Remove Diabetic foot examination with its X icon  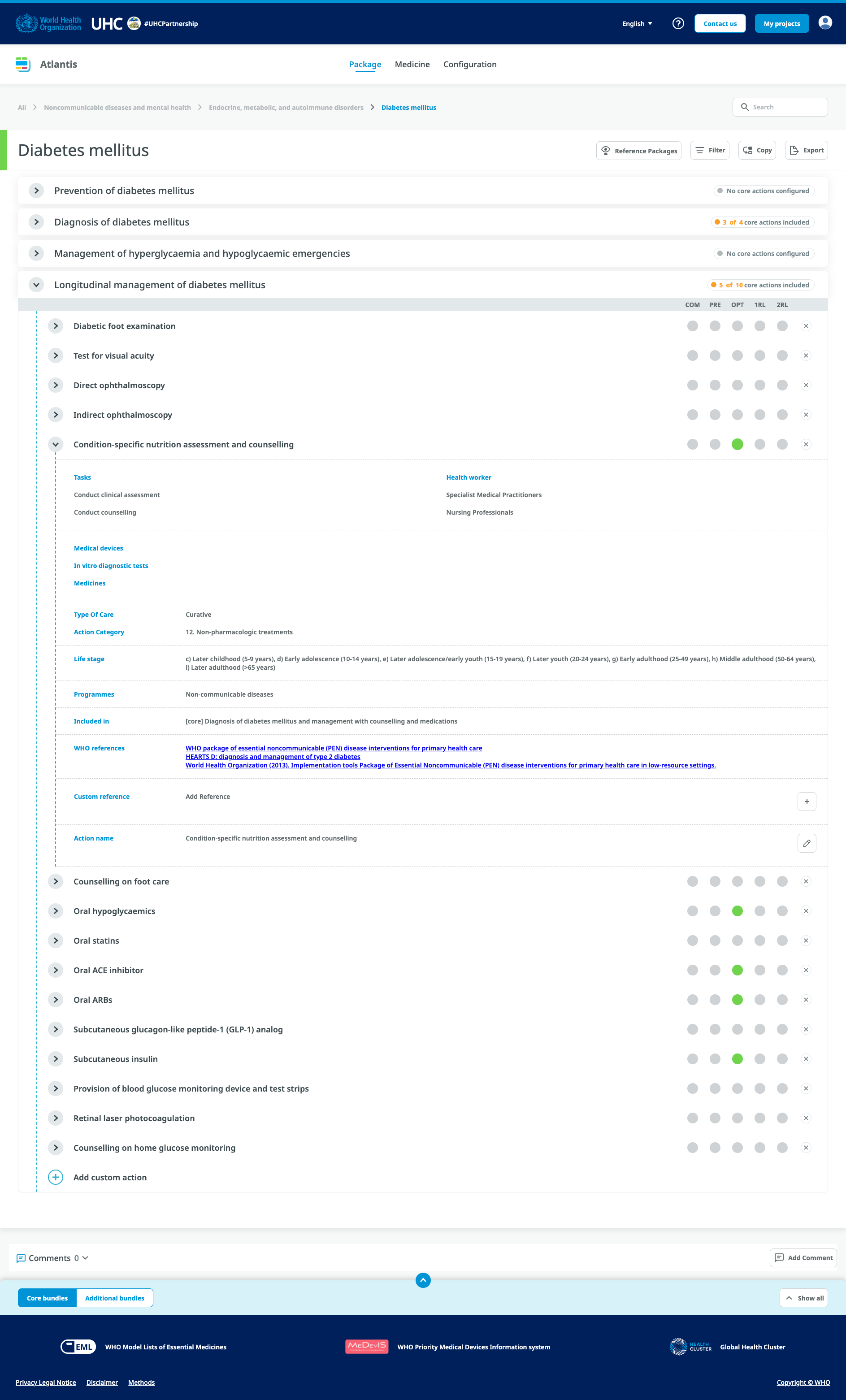(x=806, y=326)
